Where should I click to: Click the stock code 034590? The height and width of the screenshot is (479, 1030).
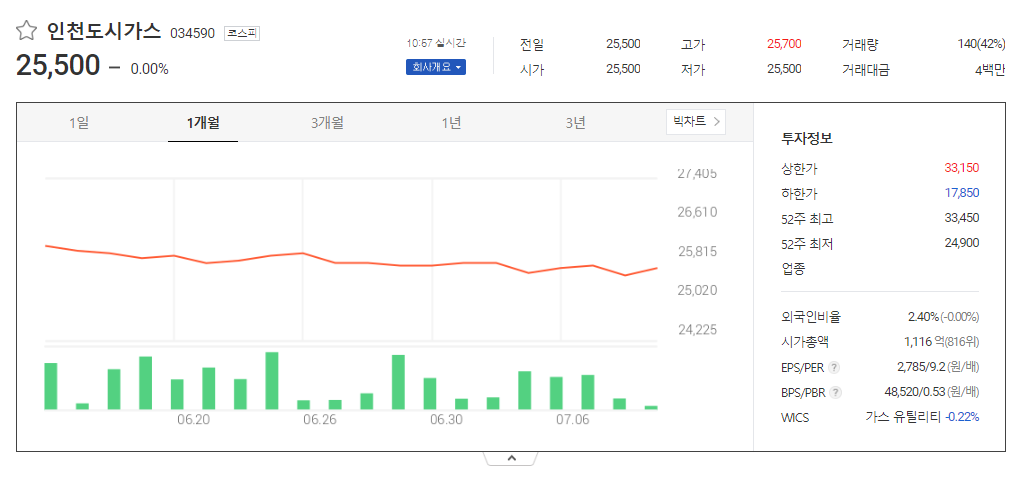pyautogui.click(x=192, y=33)
